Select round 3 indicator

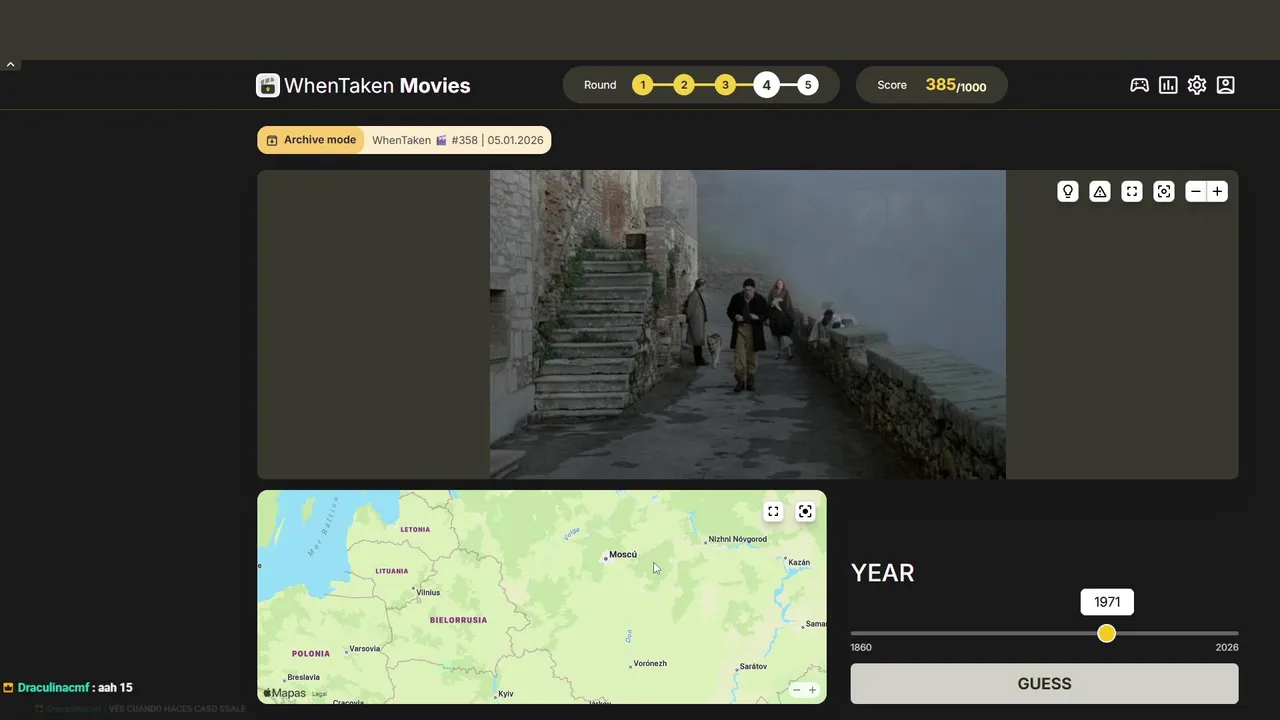click(x=725, y=85)
